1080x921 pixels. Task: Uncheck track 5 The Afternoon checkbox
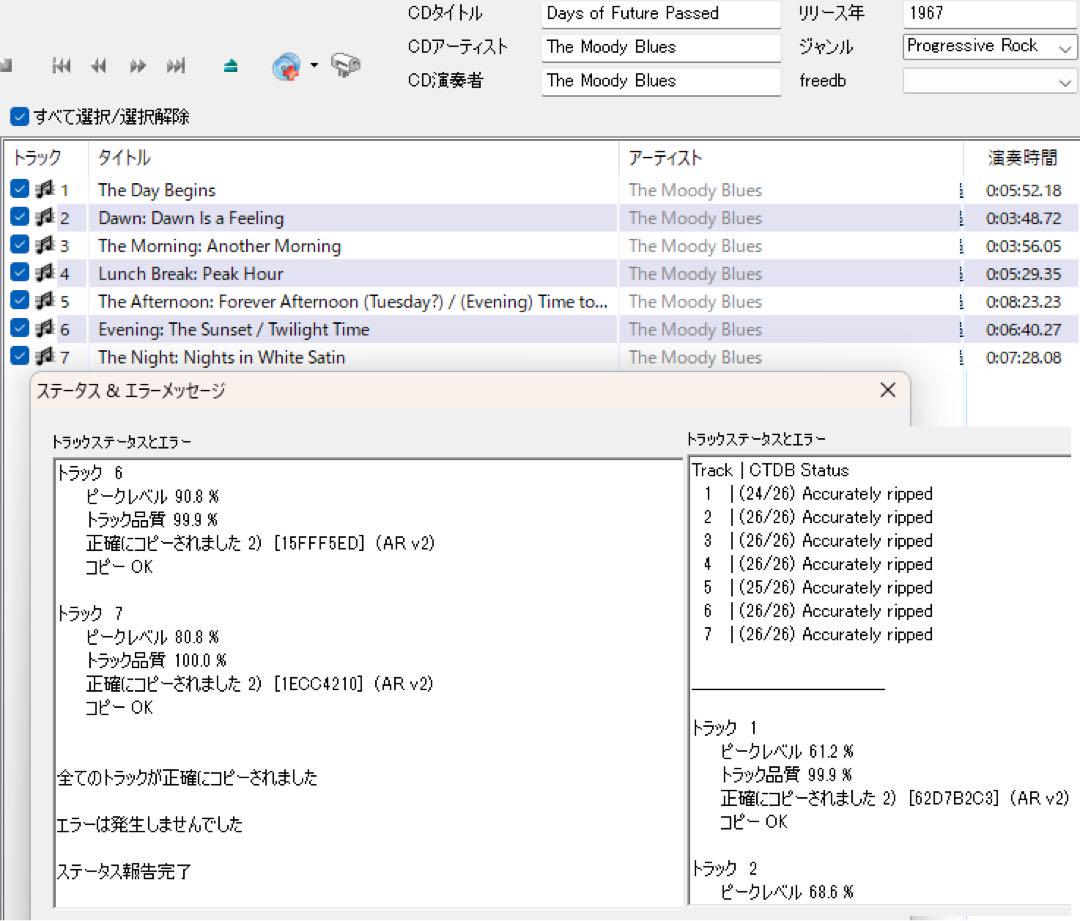coord(20,300)
